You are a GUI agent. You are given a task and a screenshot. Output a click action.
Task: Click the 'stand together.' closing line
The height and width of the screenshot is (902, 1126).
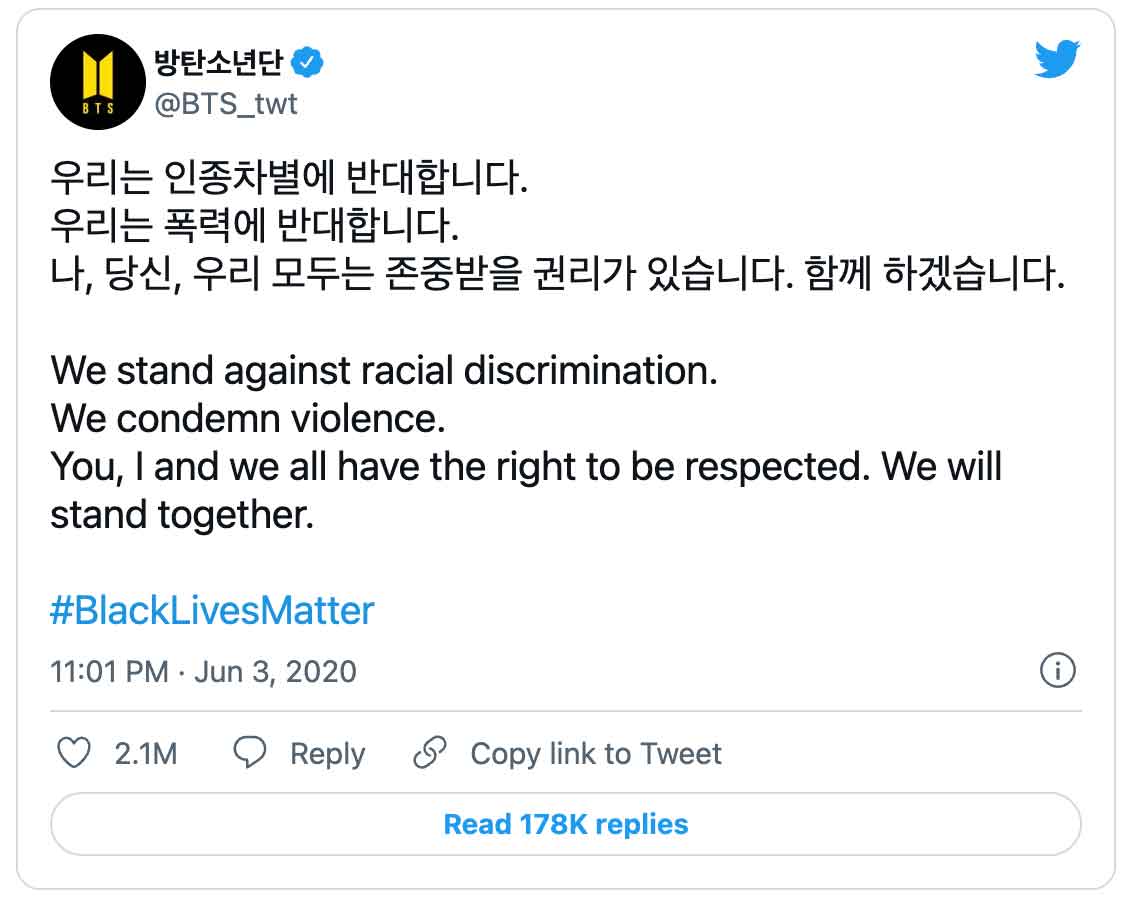[182, 514]
